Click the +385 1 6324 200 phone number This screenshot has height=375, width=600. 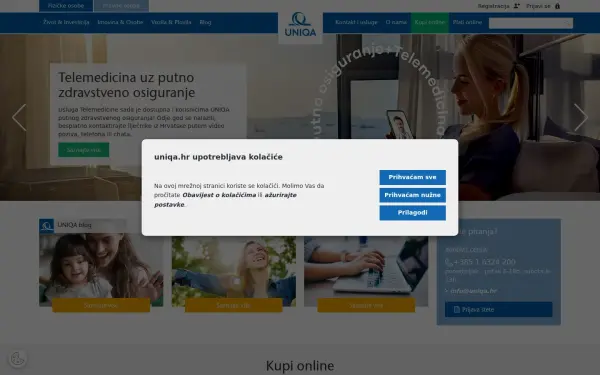(x=484, y=262)
